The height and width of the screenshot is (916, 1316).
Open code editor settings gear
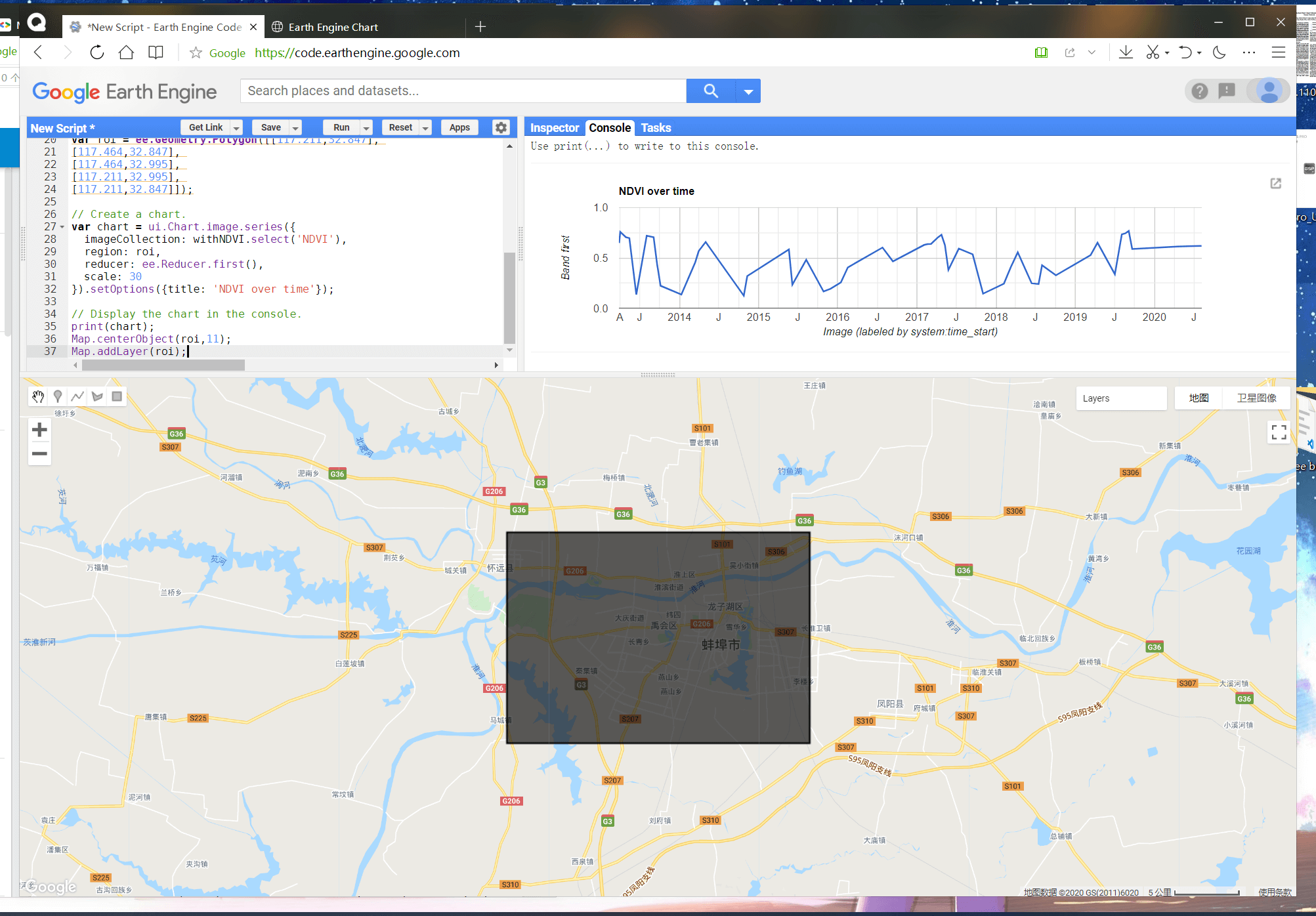tap(501, 127)
